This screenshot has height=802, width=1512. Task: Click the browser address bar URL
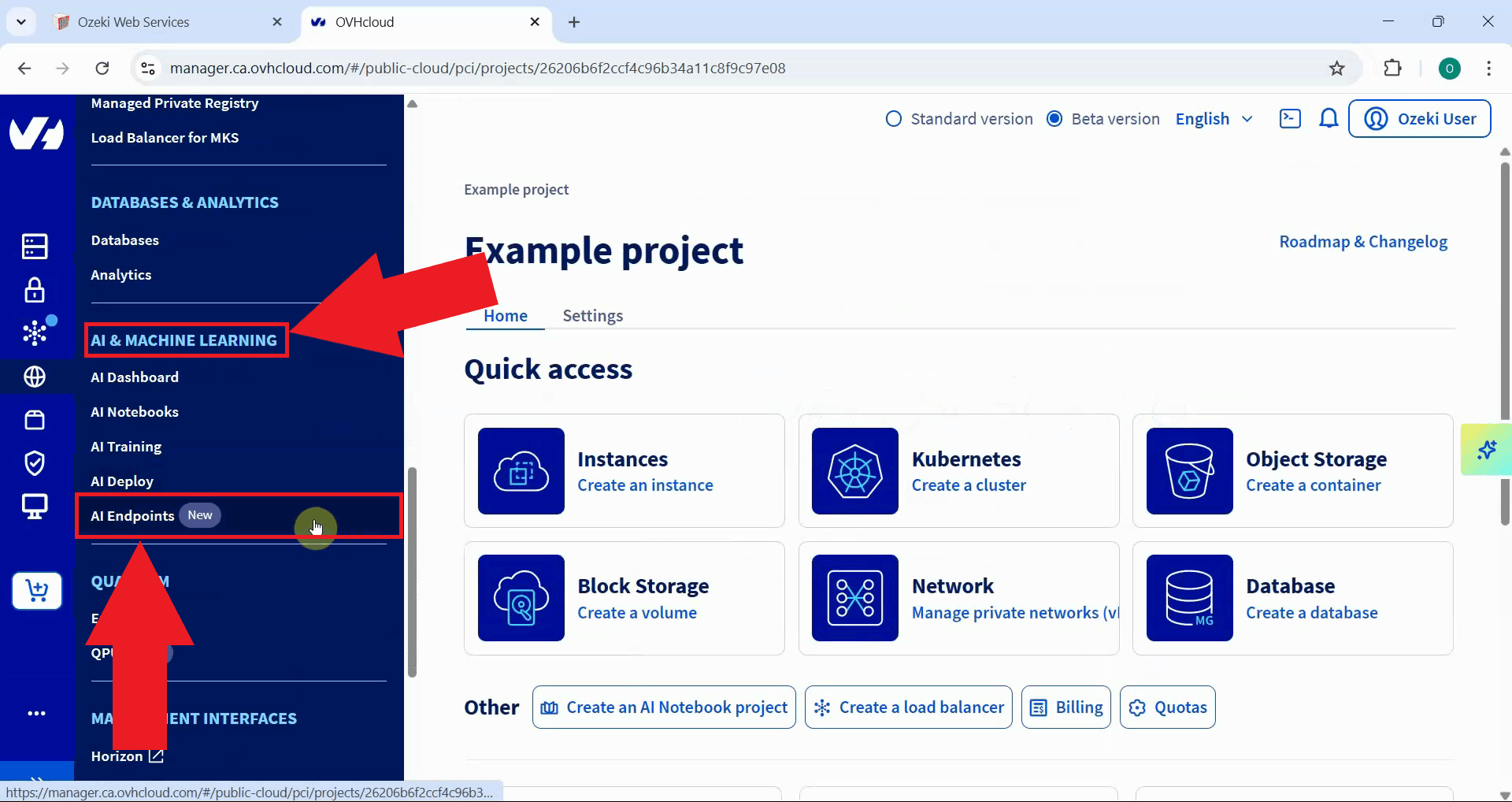tap(477, 69)
